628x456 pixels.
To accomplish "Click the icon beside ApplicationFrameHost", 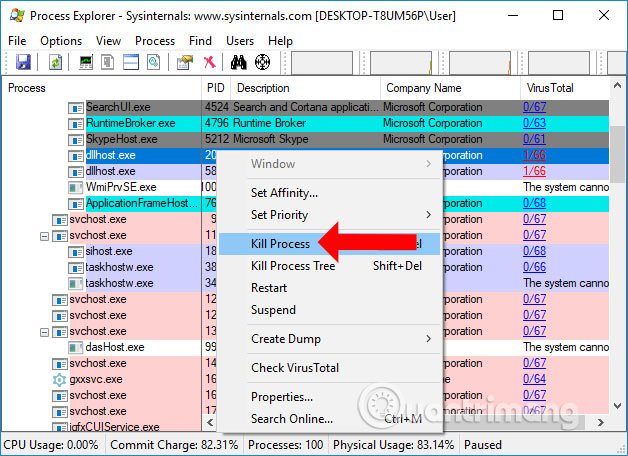I will pos(76,204).
